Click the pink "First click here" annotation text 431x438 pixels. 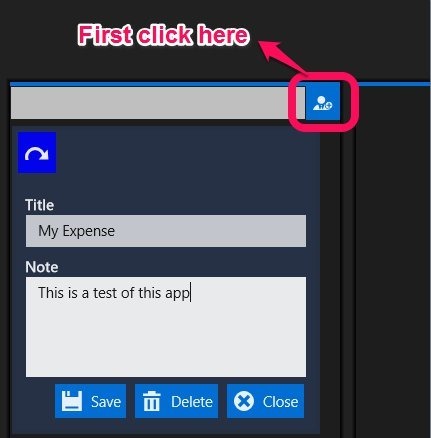pyautogui.click(x=163, y=35)
